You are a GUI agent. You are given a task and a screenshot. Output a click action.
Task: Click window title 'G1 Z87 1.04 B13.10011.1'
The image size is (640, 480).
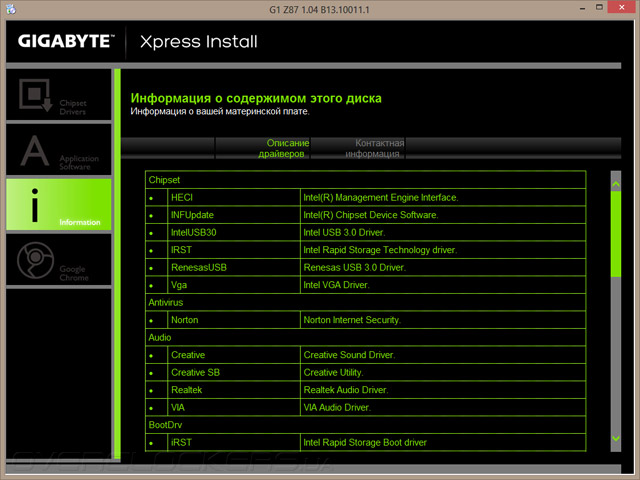pos(319,9)
